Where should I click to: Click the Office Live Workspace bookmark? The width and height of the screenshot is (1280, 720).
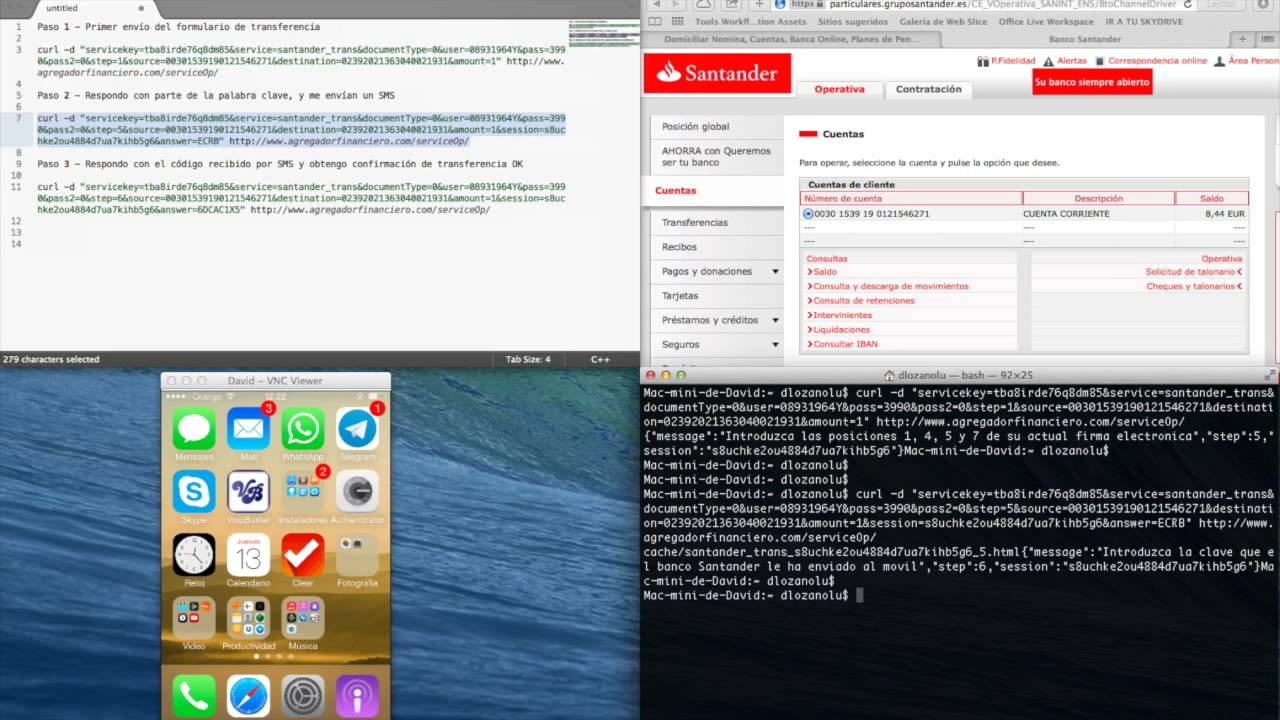[1046, 22]
